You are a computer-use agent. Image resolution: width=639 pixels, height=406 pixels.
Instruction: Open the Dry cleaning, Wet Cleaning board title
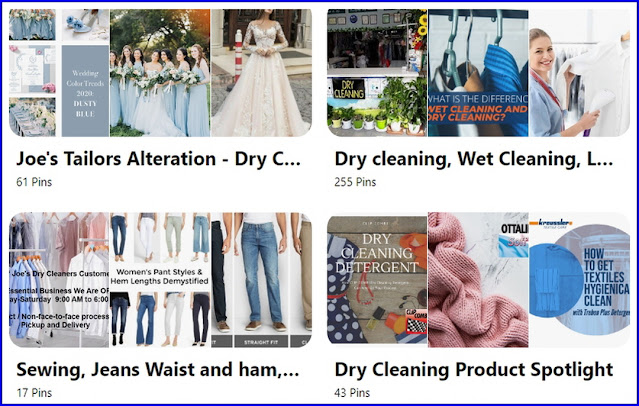[x=474, y=159]
